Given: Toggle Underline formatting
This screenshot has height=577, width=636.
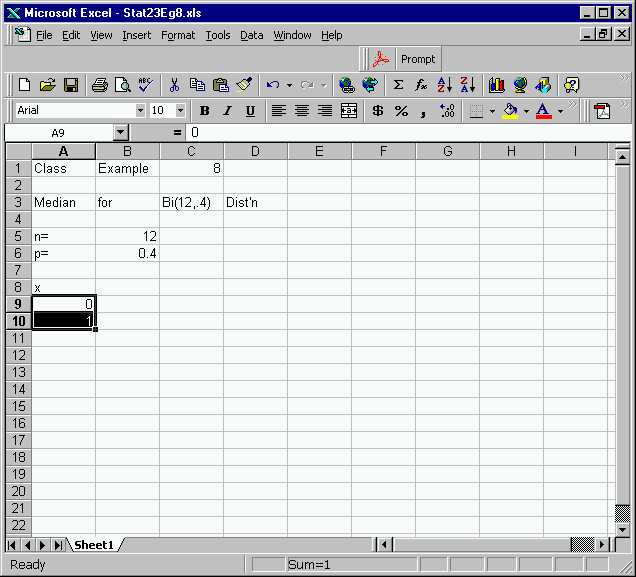Looking at the screenshot, I should tap(250, 111).
